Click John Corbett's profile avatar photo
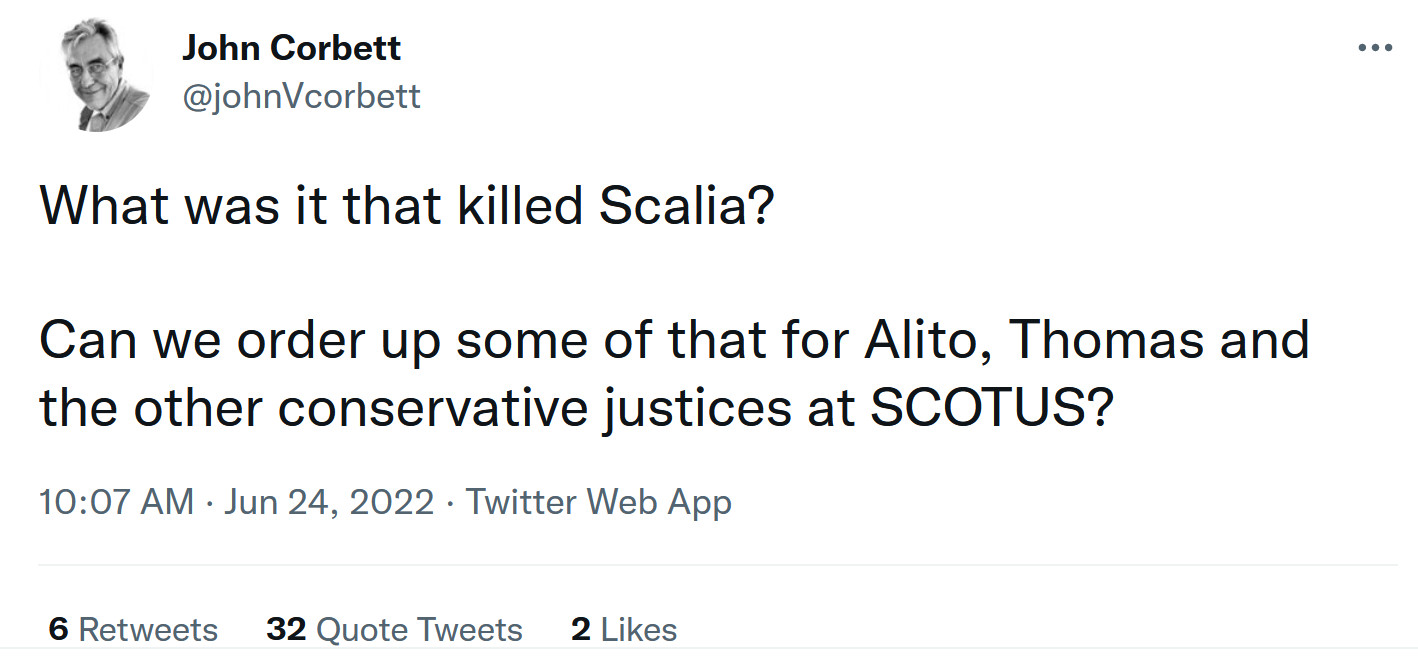This screenshot has width=1418, height=658. 95,75
